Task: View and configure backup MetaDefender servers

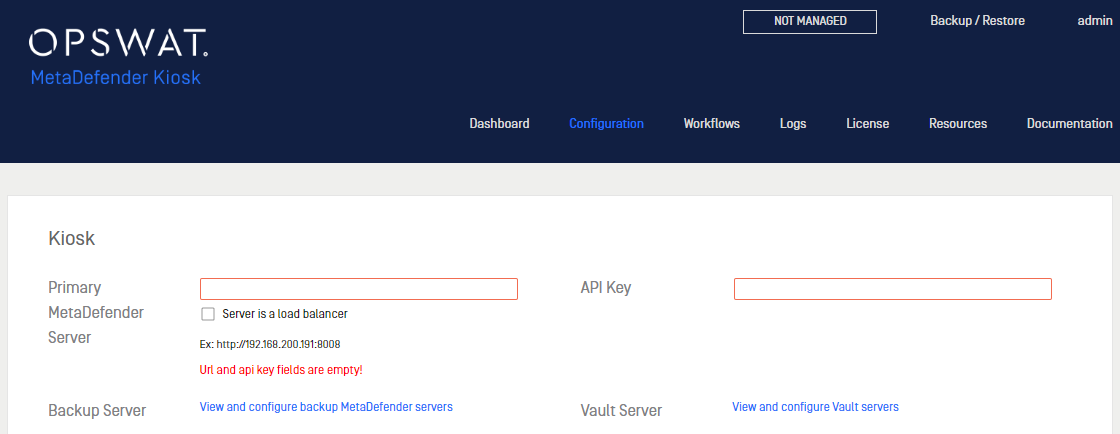Action: [x=326, y=407]
